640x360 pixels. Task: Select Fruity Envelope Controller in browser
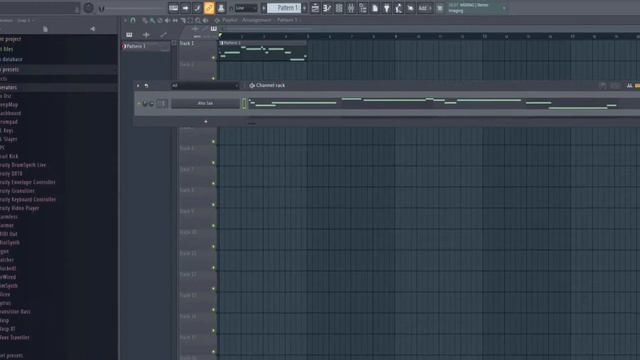(x=28, y=182)
